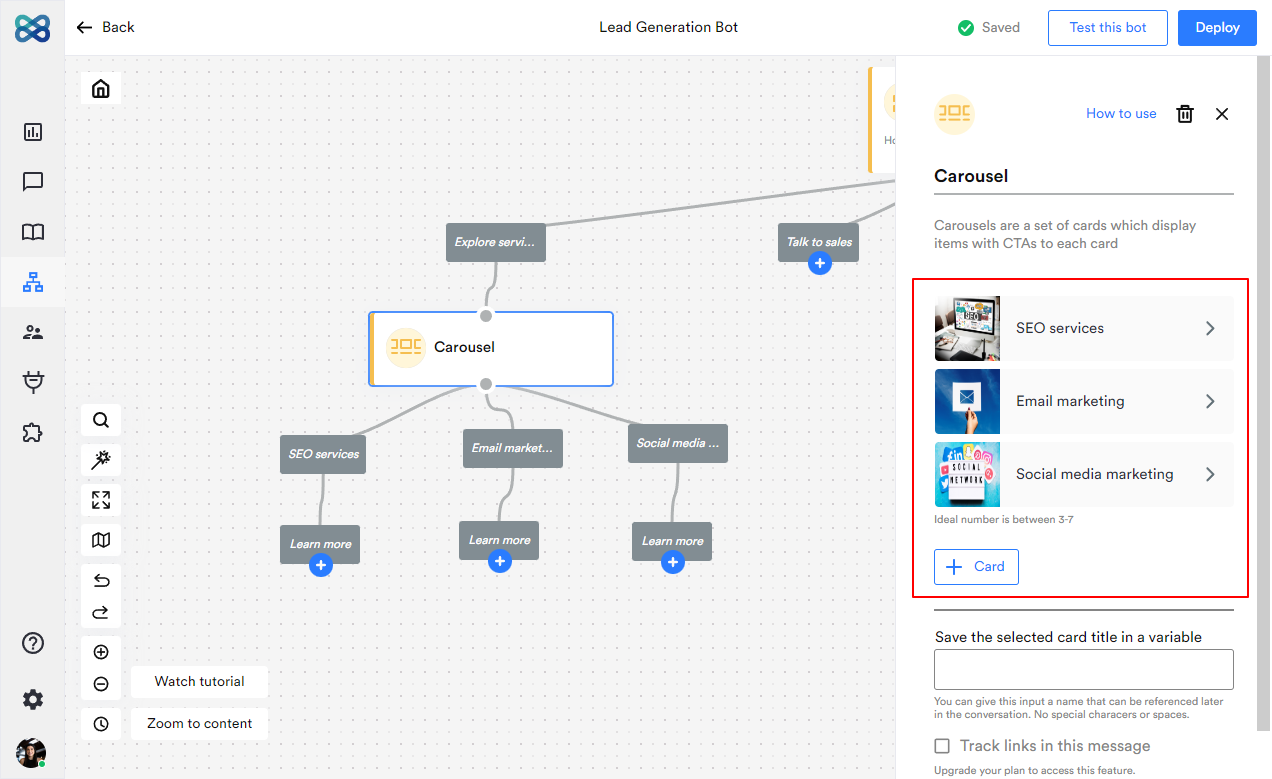Click the card title variable input field
1272x779 pixels.
(x=1083, y=669)
